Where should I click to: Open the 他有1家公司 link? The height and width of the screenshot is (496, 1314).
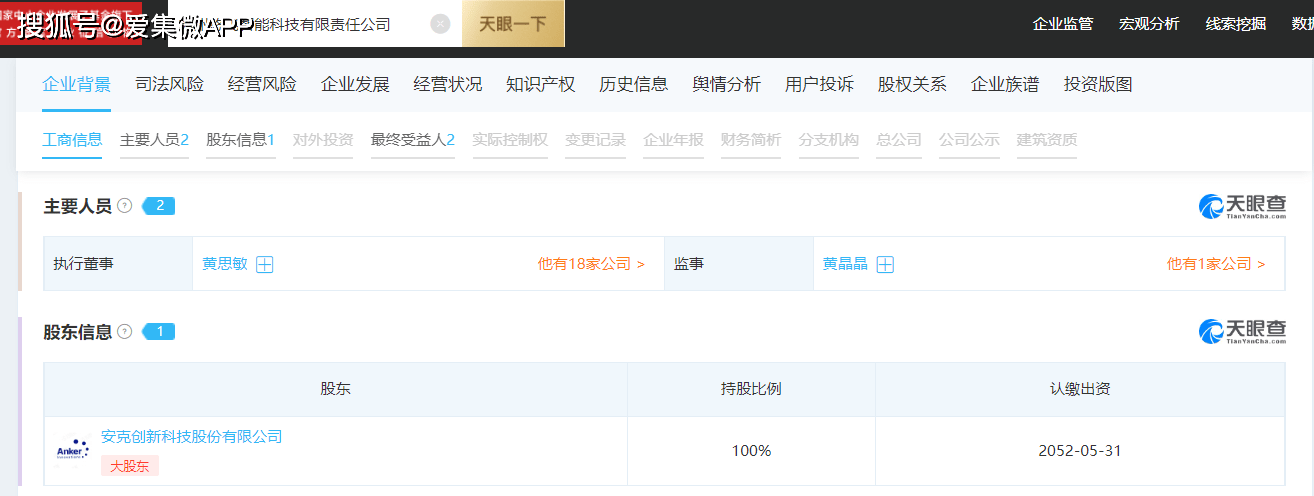click(1216, 264)
